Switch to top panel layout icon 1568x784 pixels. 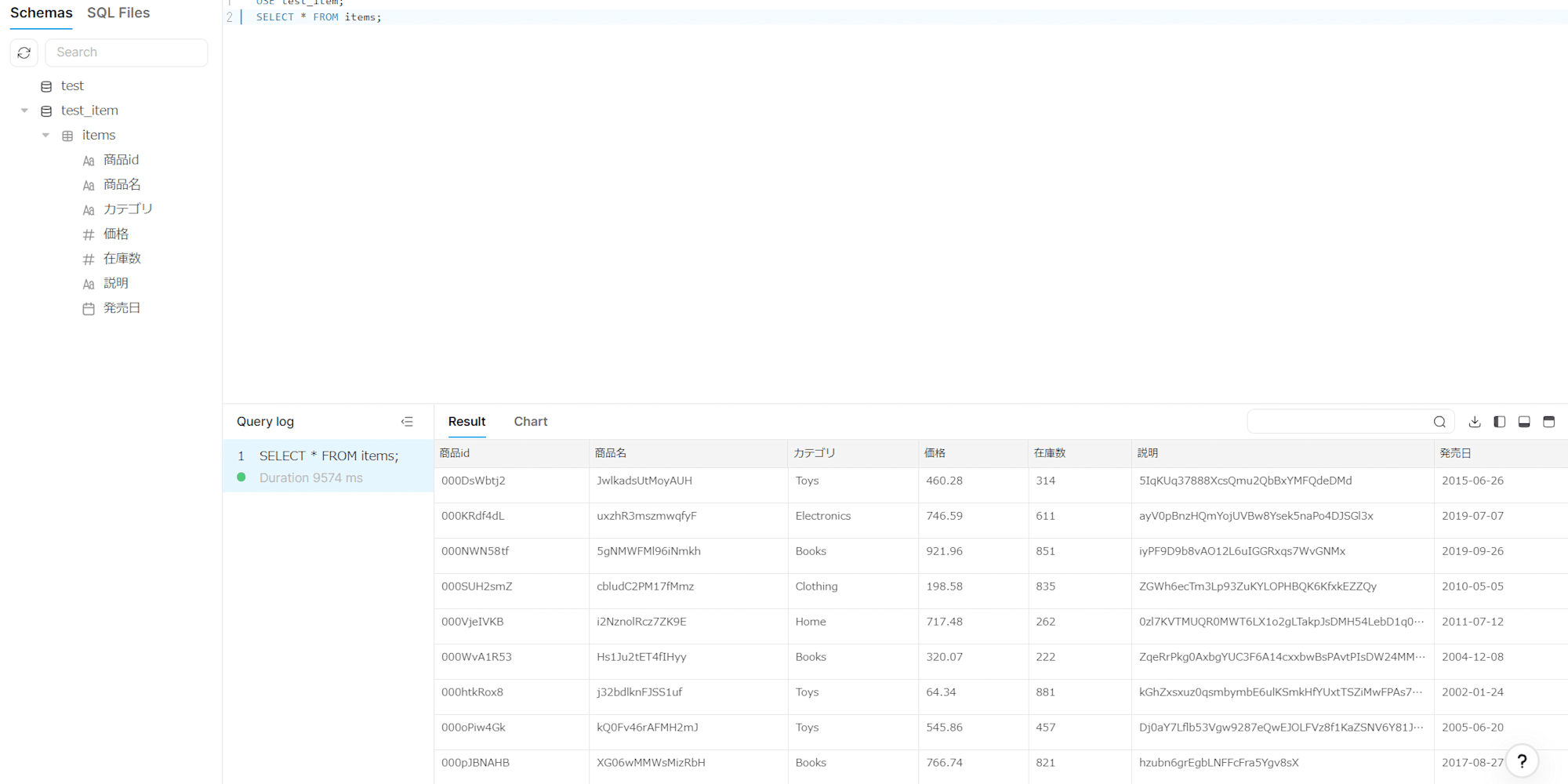[1549, 422]
